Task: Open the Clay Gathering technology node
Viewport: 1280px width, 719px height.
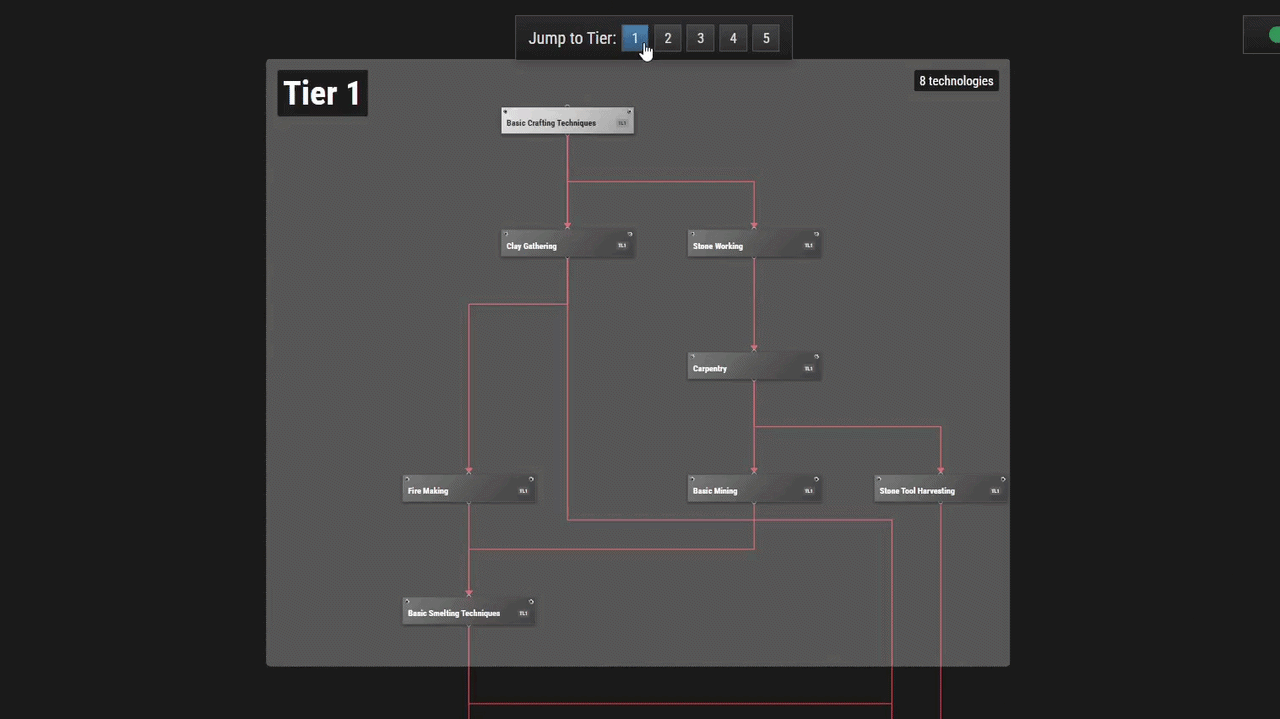Action: [567, 244]
